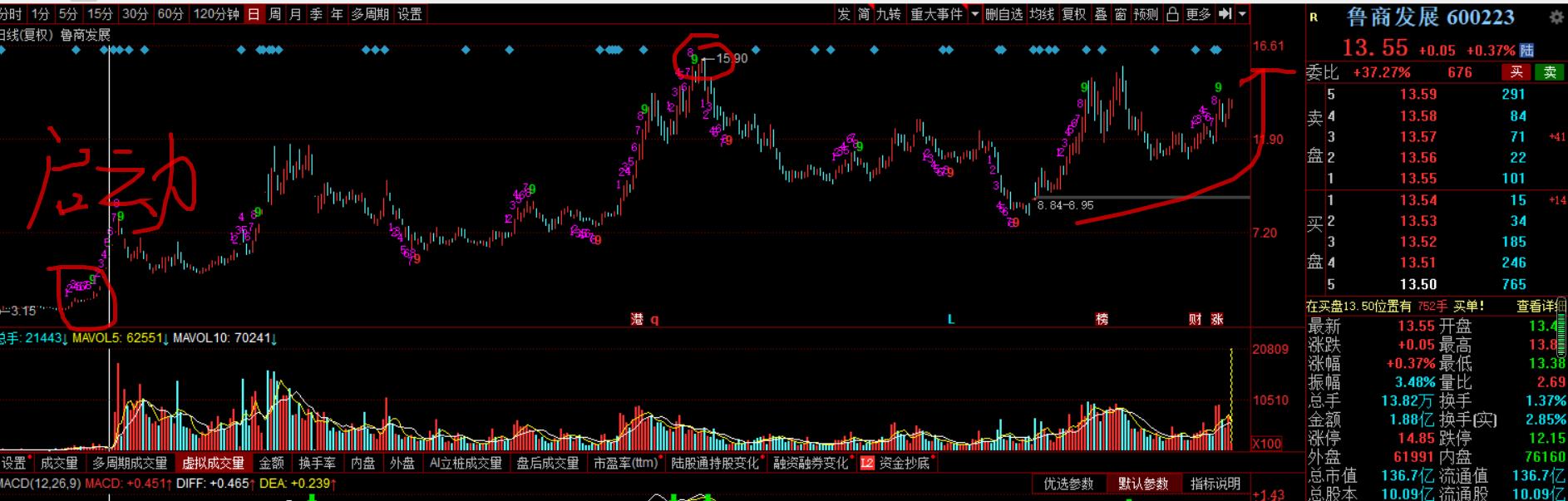
Task: Select the L2 资金抄底 indicator tab
Action: pos(897,463)
